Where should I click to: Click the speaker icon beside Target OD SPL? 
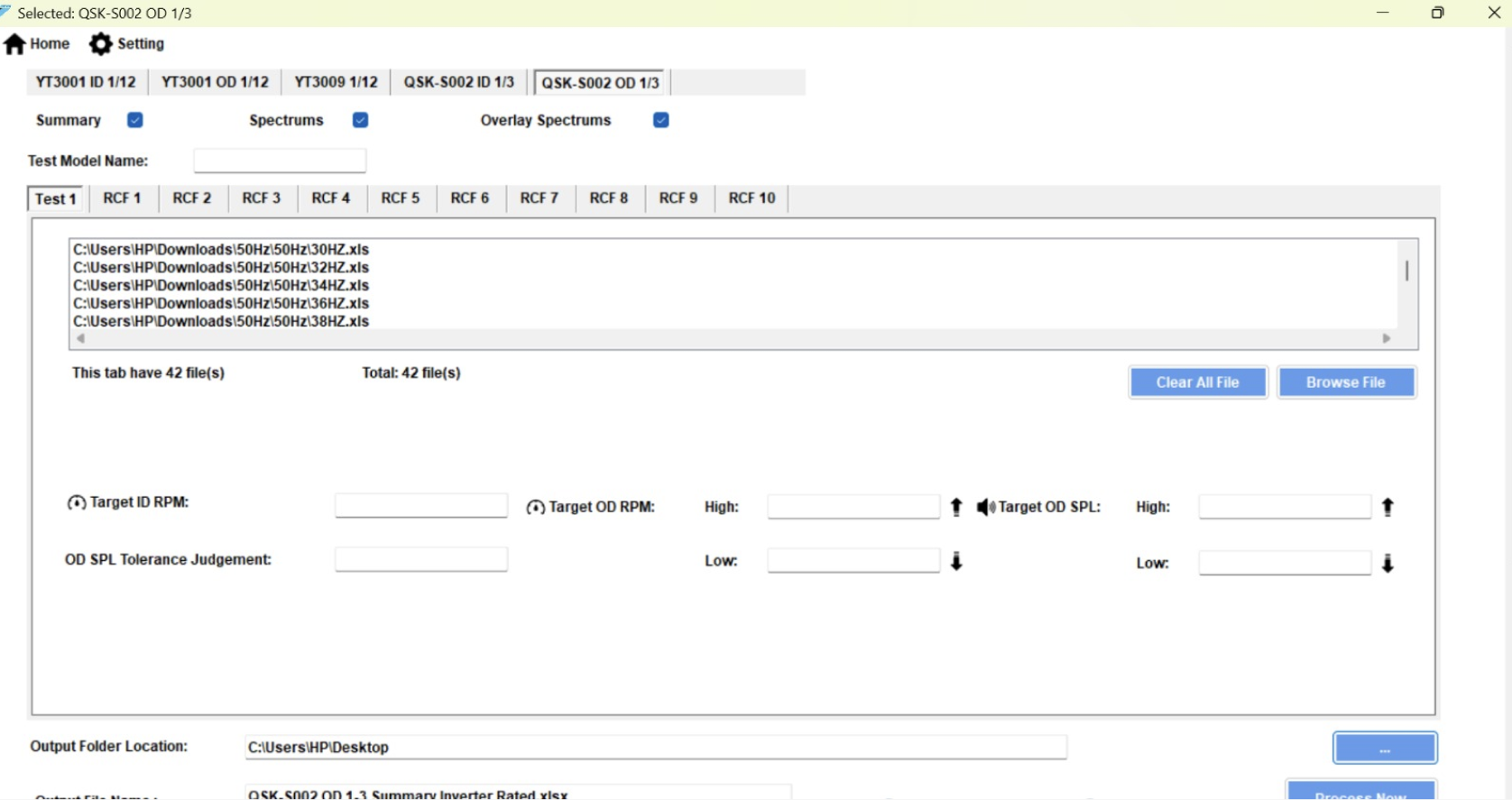pos(985,508)
